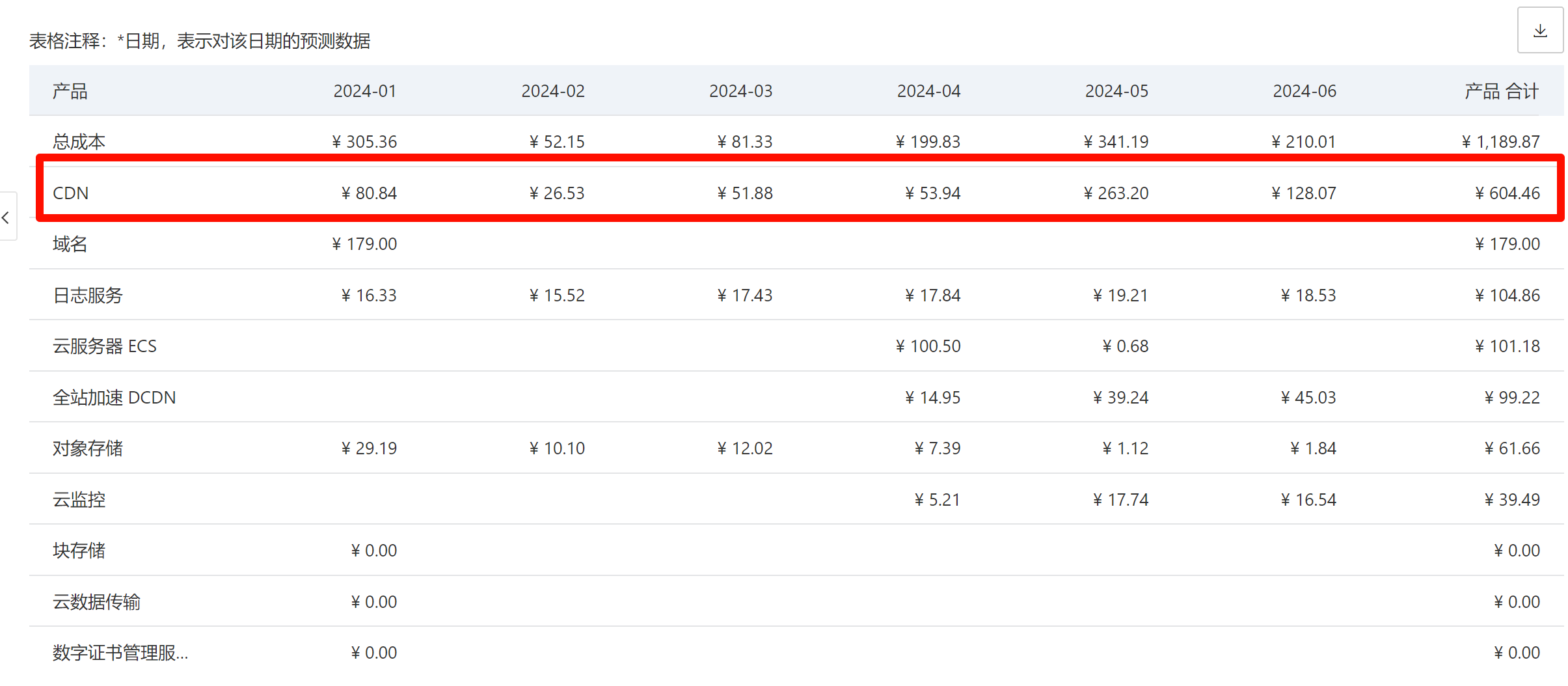Click the download table icon
1568x686 pixels.
(1539, 31)
